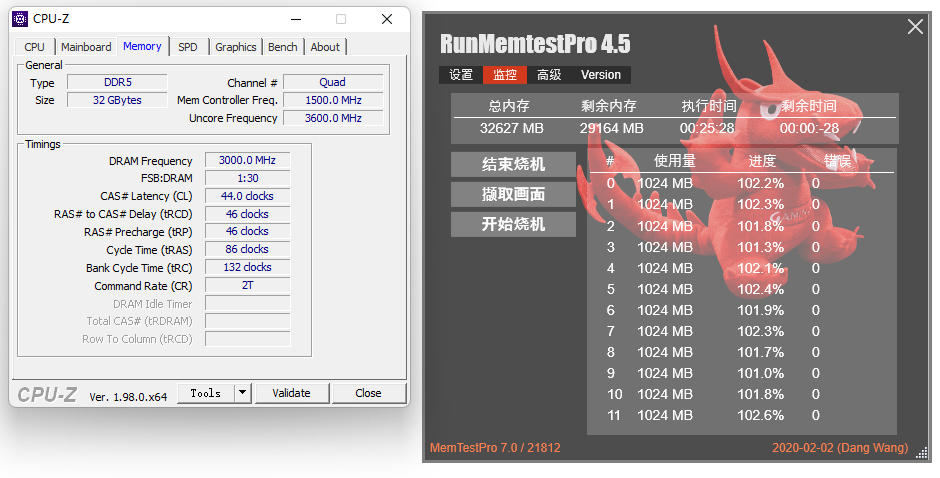Image resolution: width=940 pixels, height=478 pixels.
Task: Click the Cycle Time 86 clocks value
Action: click(248, 249)
